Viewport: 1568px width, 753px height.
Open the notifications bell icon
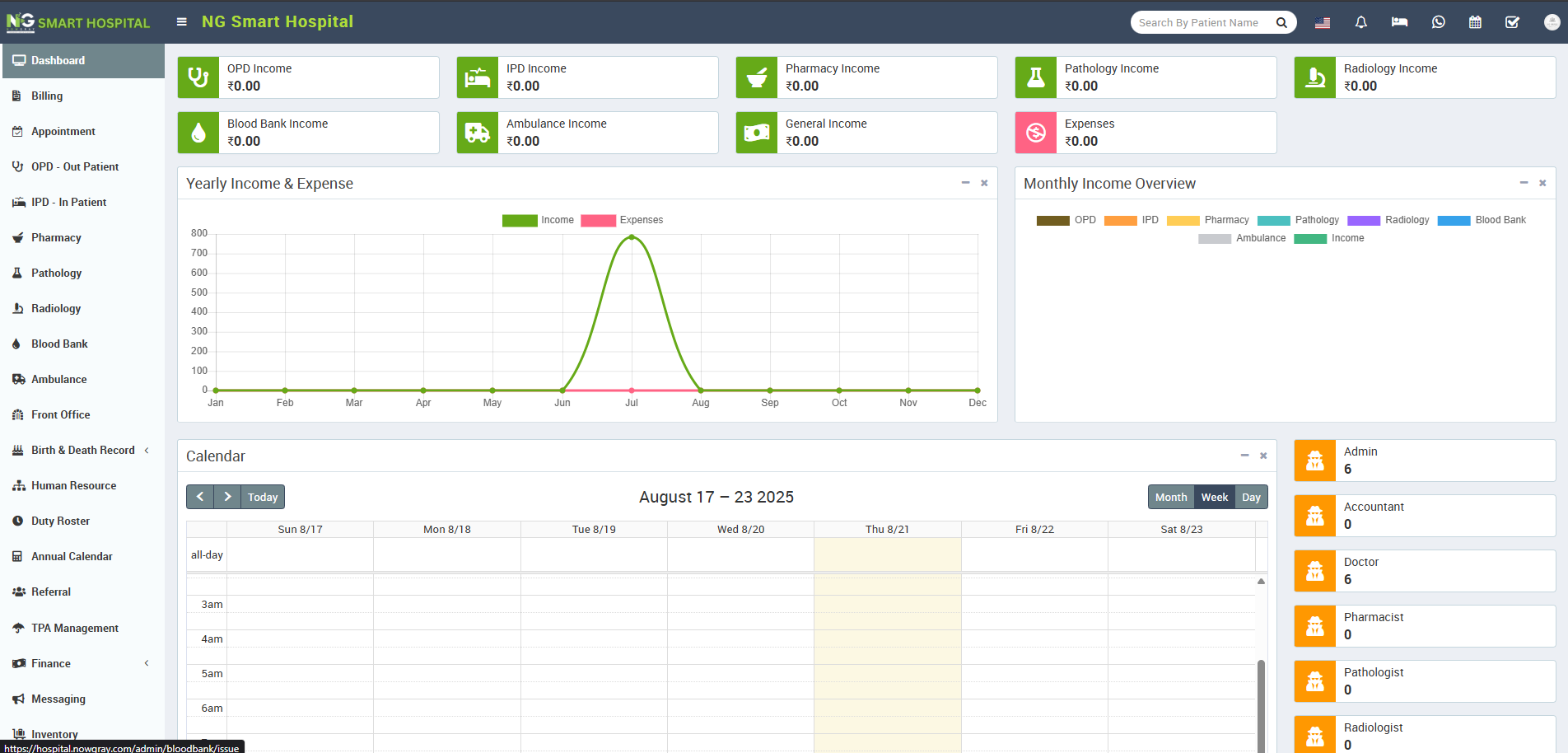[1360, 22]
